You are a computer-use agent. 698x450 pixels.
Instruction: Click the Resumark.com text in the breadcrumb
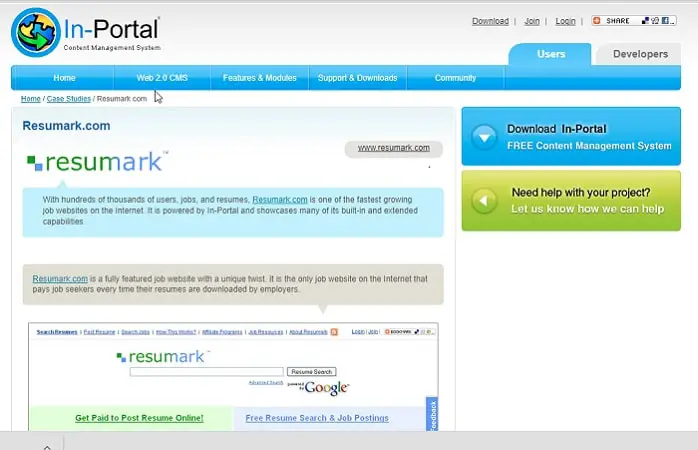[x=122, y=99]
